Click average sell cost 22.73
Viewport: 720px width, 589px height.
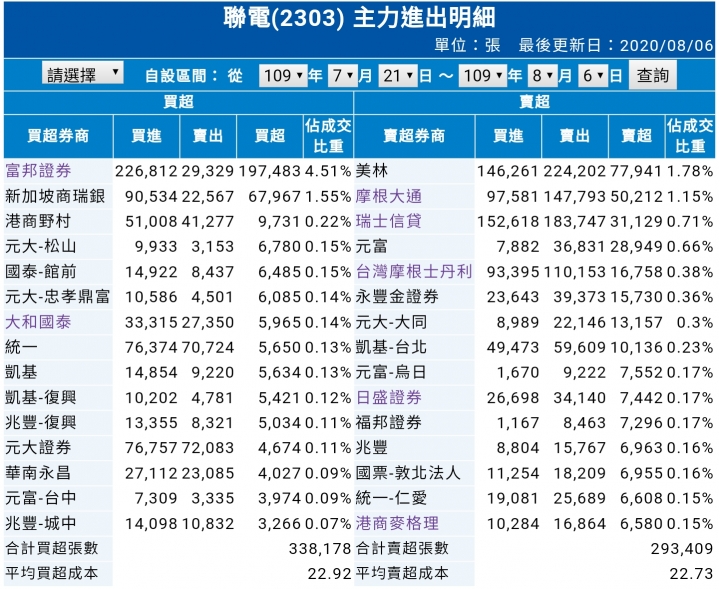tap(692, 574)
